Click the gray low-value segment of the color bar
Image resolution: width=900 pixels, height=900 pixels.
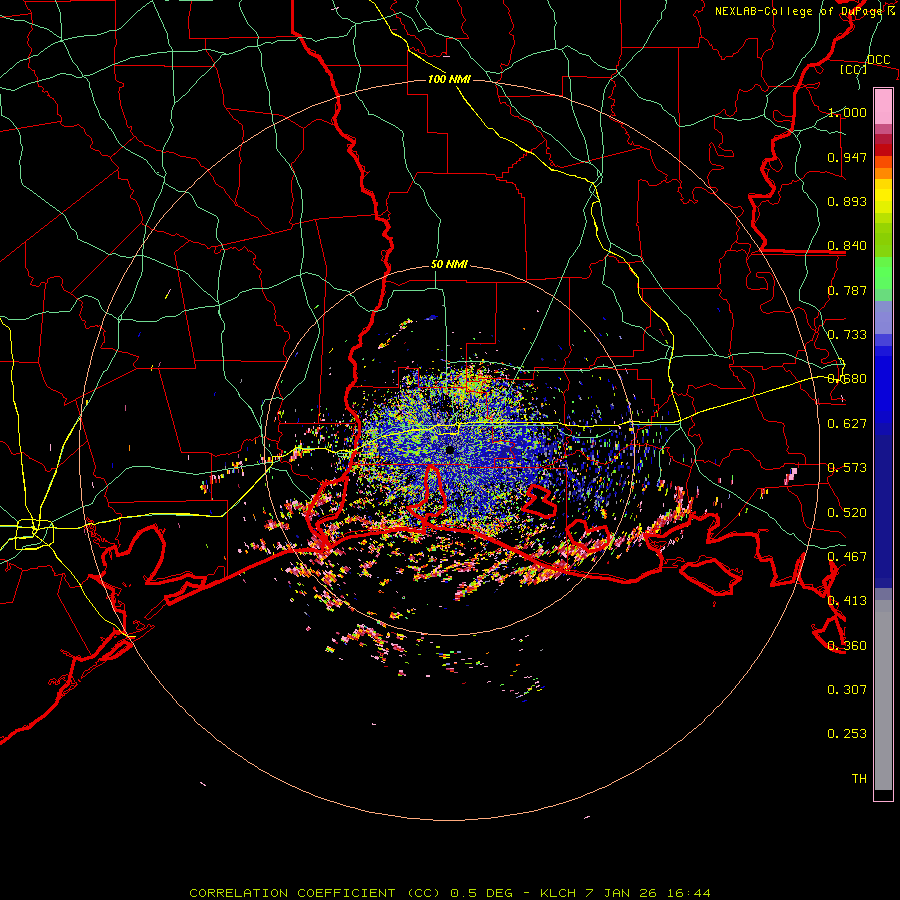click(x=883, y=695)
